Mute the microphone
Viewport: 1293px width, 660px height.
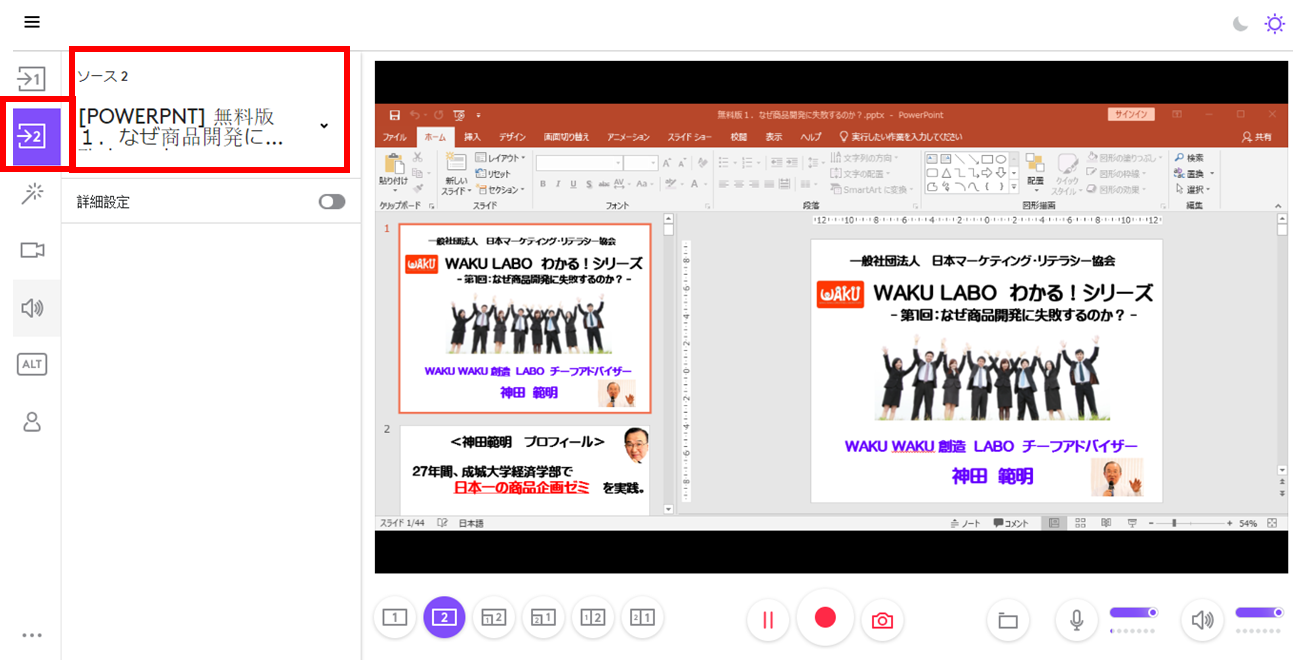[x=1077, y=620]
